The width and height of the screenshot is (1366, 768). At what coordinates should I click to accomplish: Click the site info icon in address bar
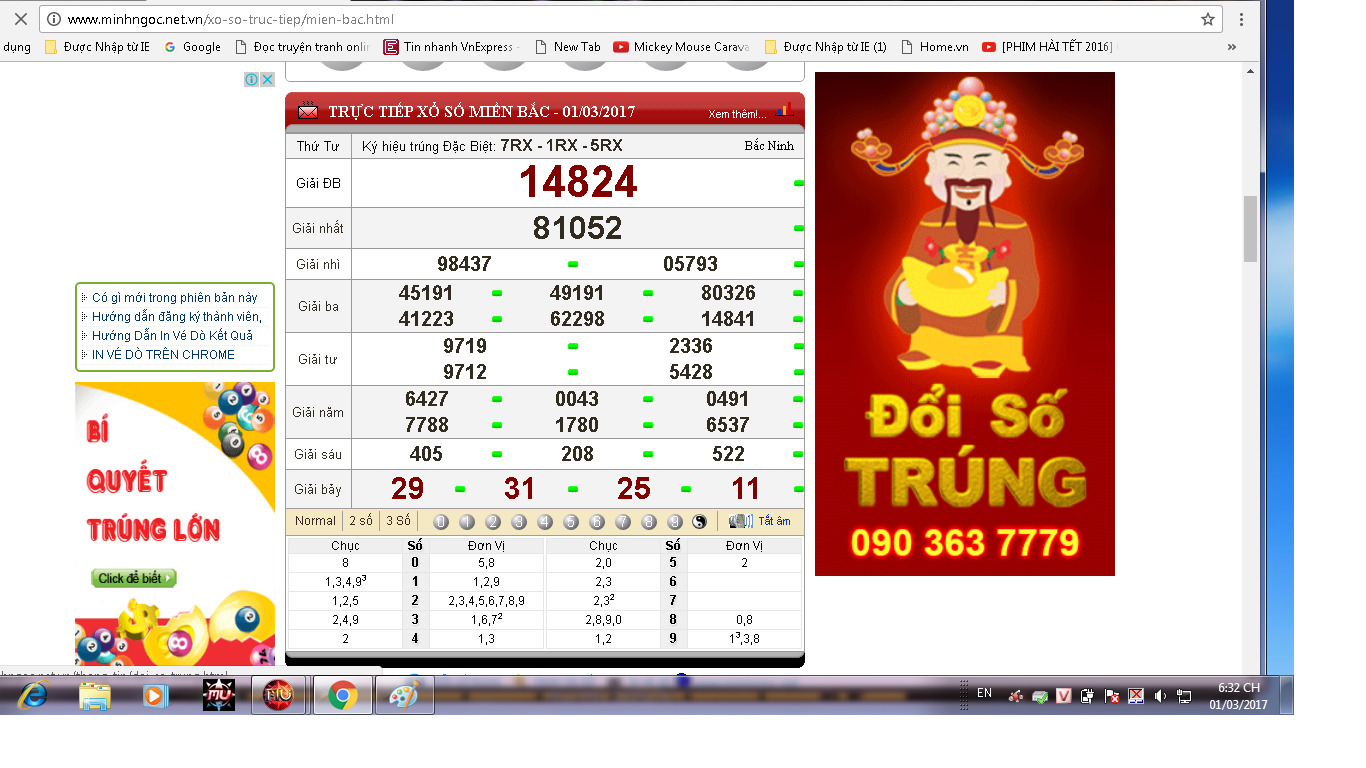[x=54, y=19]
